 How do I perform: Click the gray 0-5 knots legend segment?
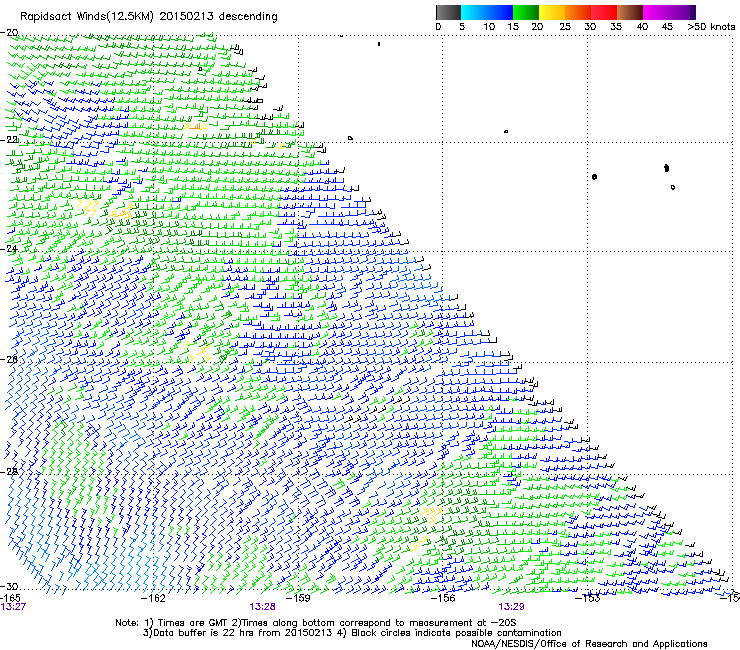(449, 13)
